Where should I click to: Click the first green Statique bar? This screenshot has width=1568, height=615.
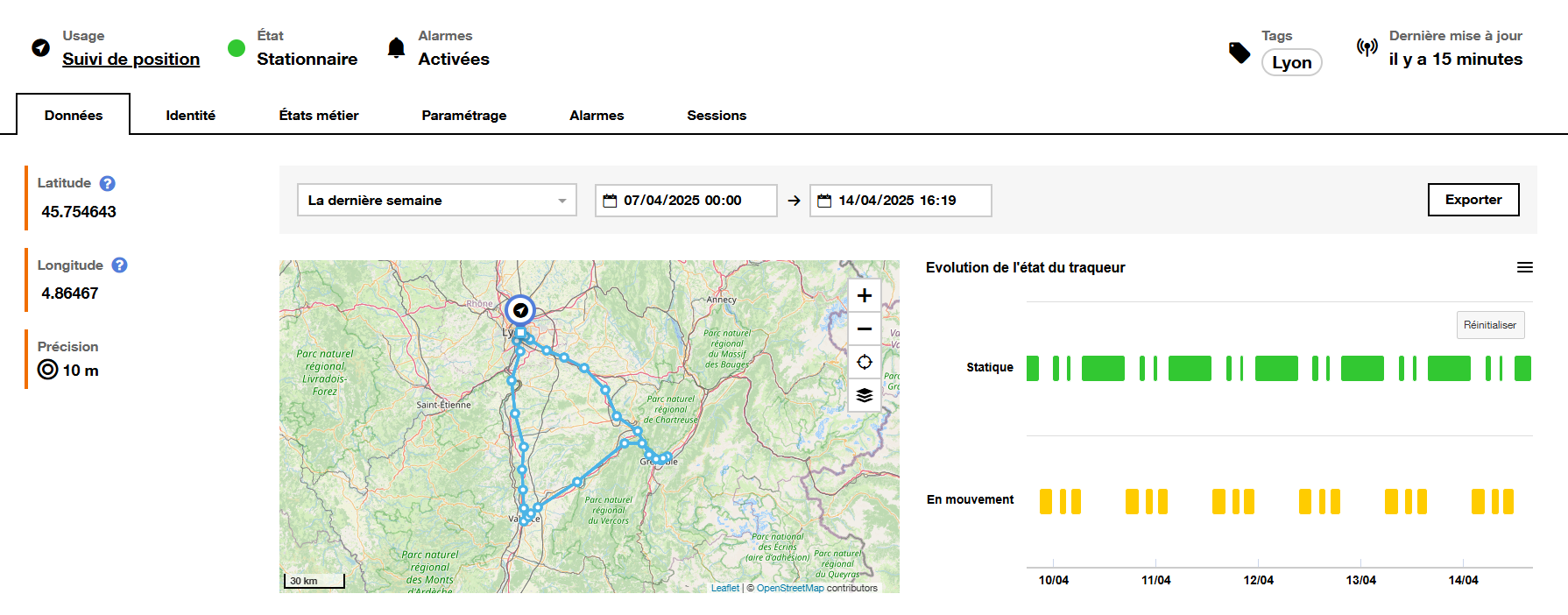pyautogui.click(x=1032, y=369)
